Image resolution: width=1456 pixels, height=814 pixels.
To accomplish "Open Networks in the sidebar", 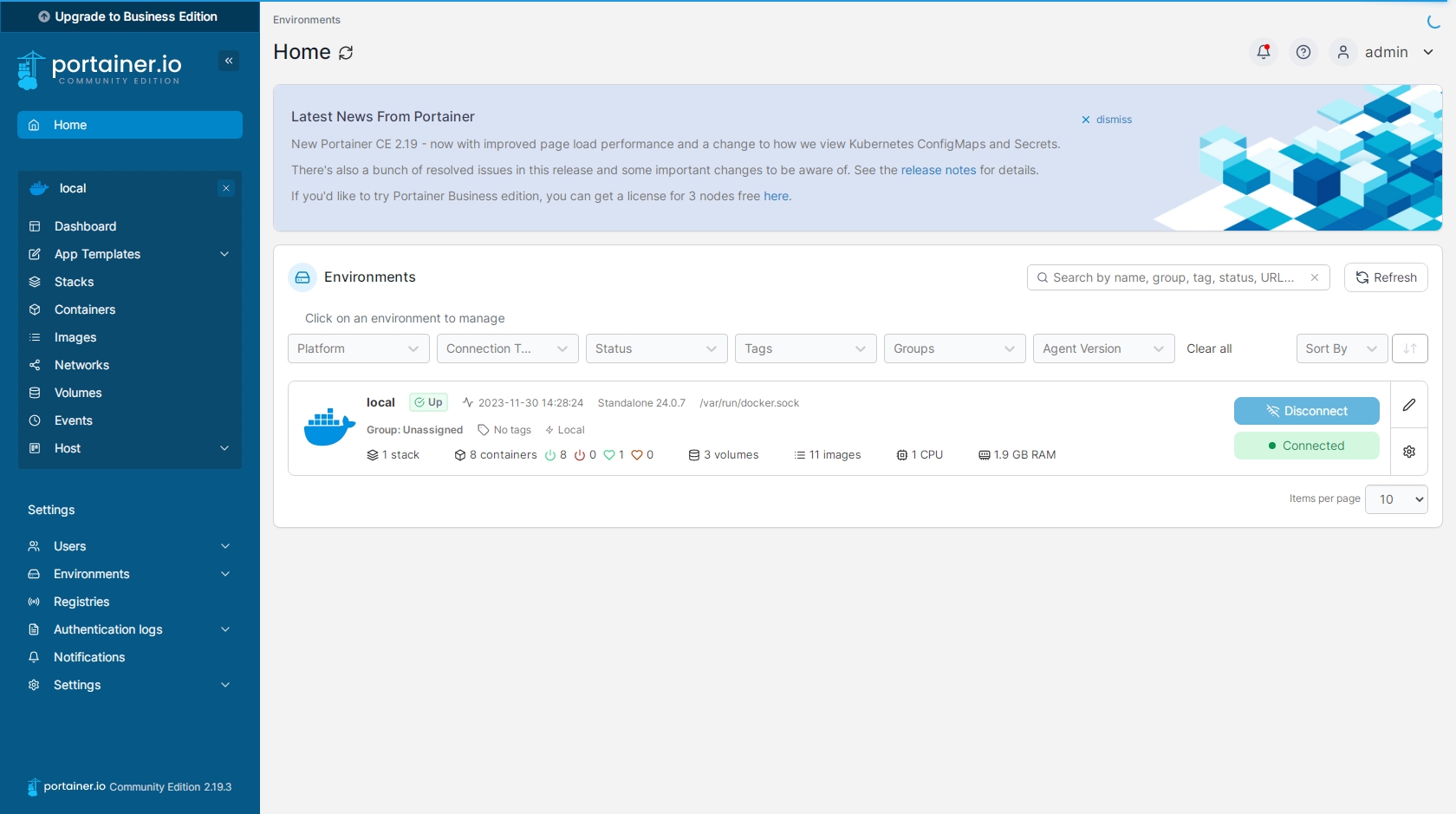I will point(130,365).
